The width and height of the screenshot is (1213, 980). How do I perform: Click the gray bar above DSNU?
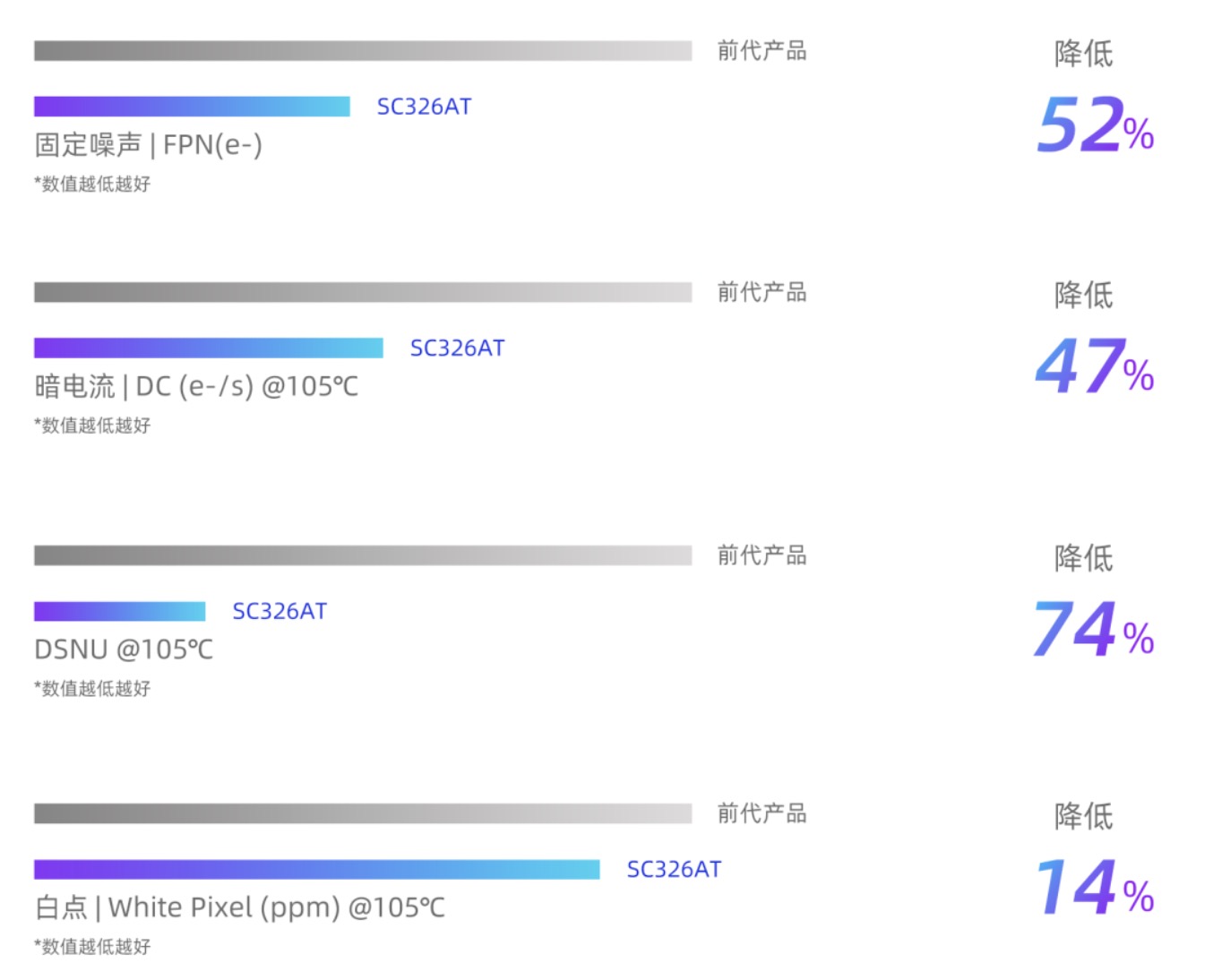click(x=363, y=555)
